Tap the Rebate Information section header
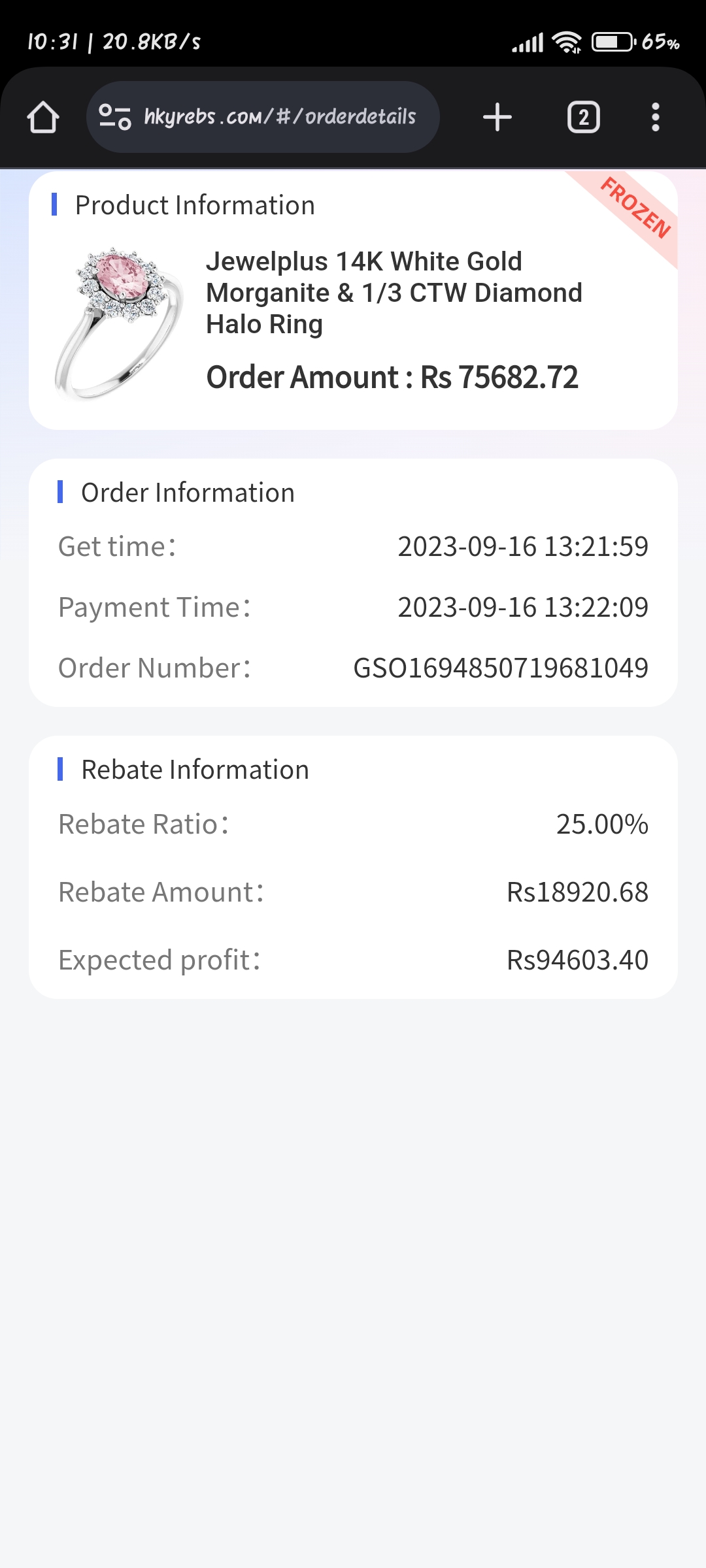 pyautogui.click(x=195, y=770)
